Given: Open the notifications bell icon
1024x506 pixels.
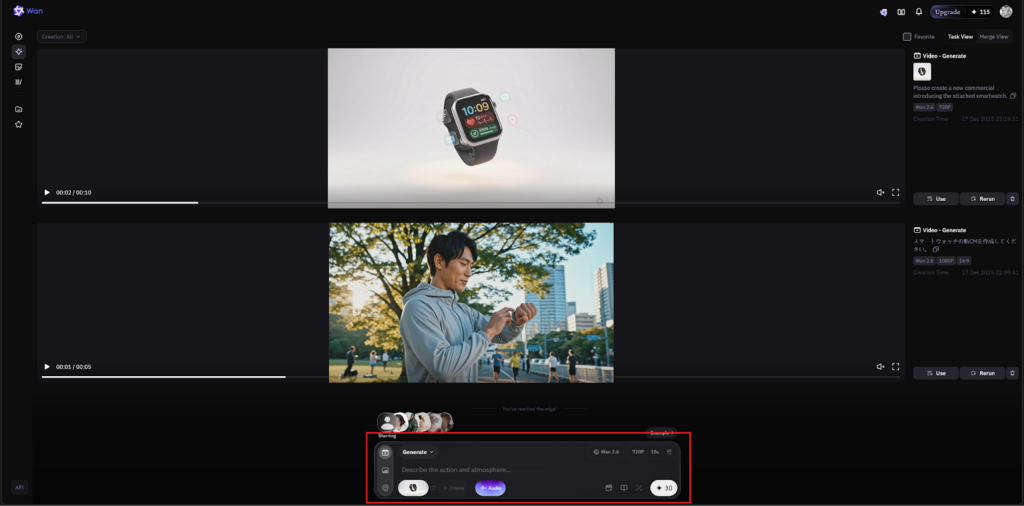Looking at the screenshot, I should point(919,12).
